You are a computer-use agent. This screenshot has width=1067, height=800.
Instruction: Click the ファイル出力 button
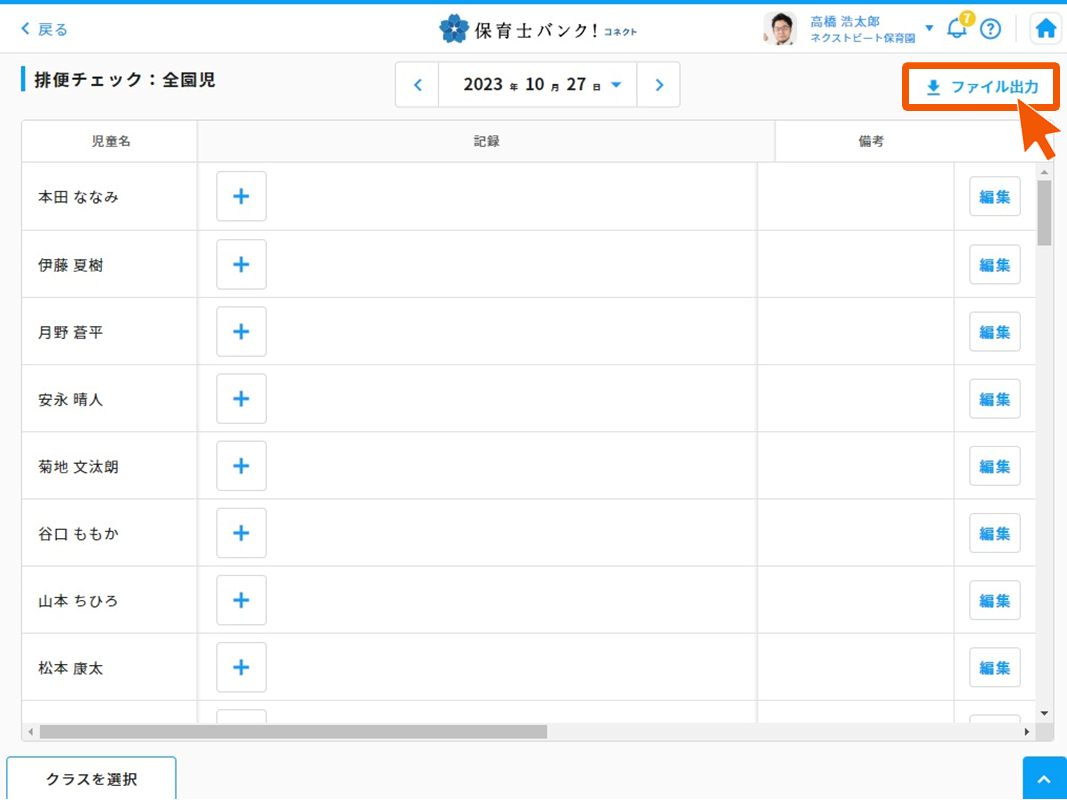(981, 88)
